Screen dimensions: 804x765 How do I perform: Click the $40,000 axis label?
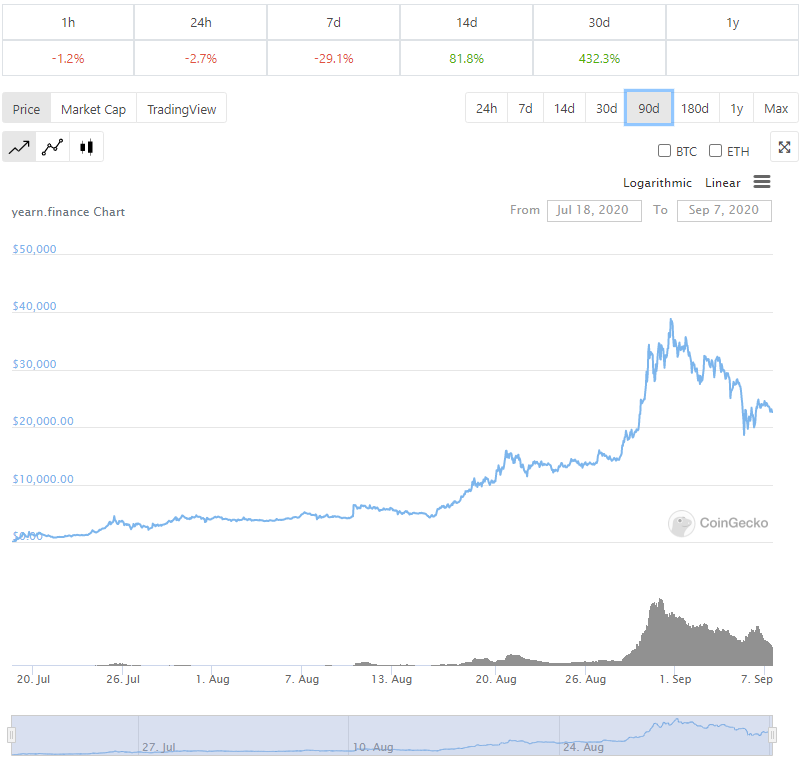pyautogui.click(x=34, y=306)
